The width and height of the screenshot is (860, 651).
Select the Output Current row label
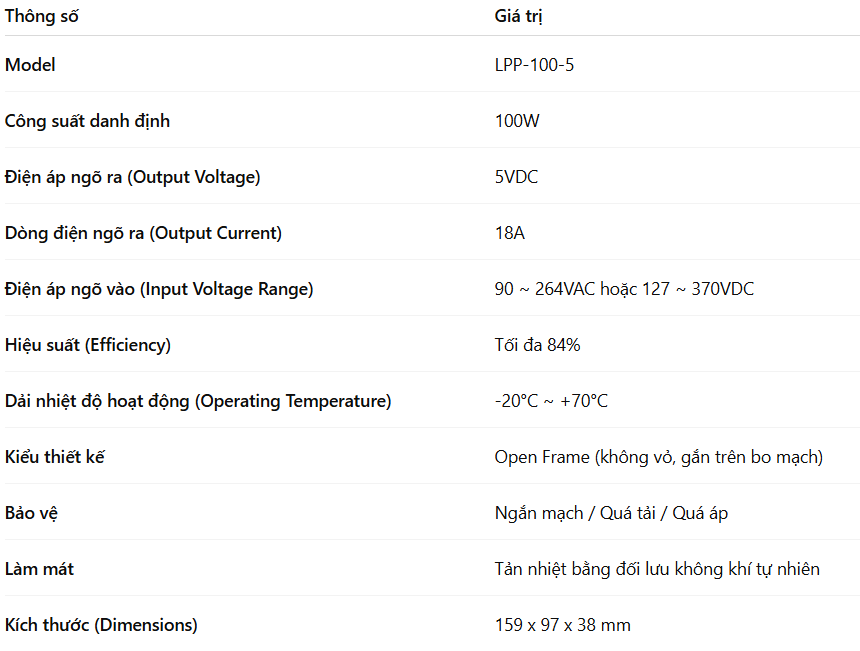point(144,233)
